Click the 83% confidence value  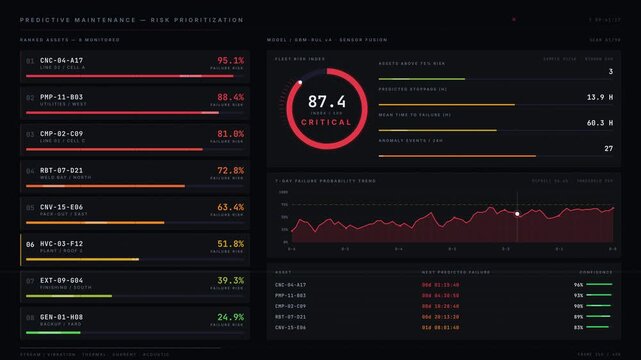click(578, 327)
